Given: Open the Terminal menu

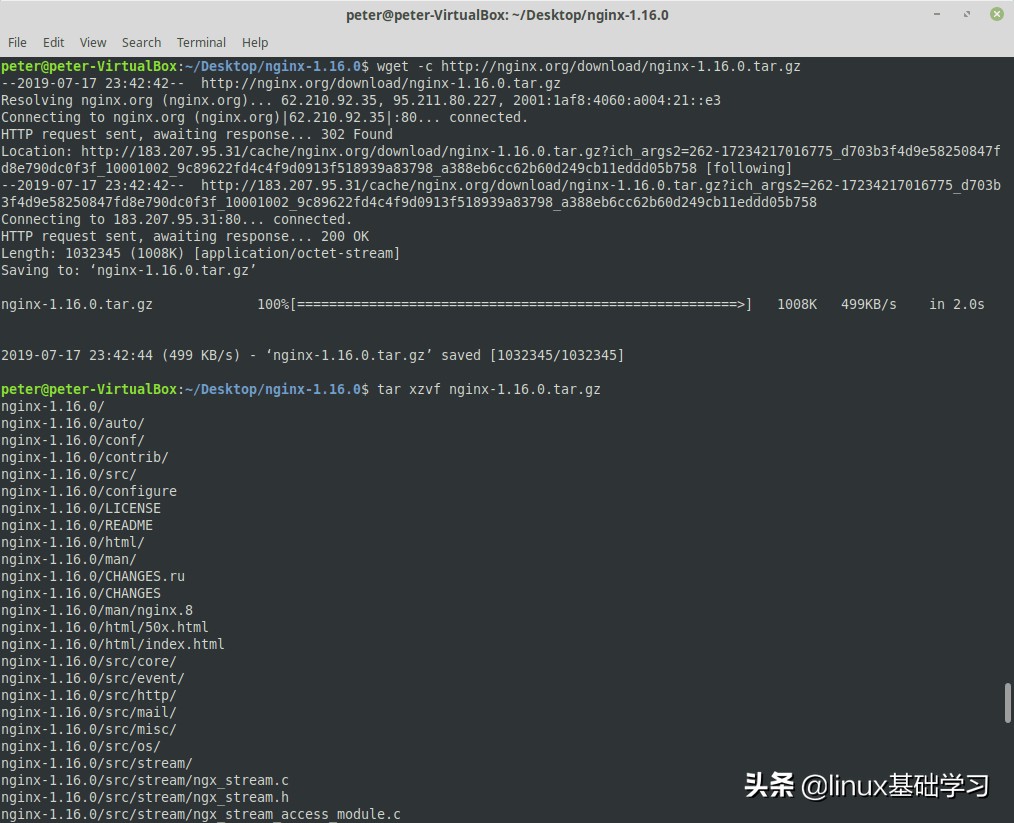Looking at the screenshot, I should (x=201, y=43).
